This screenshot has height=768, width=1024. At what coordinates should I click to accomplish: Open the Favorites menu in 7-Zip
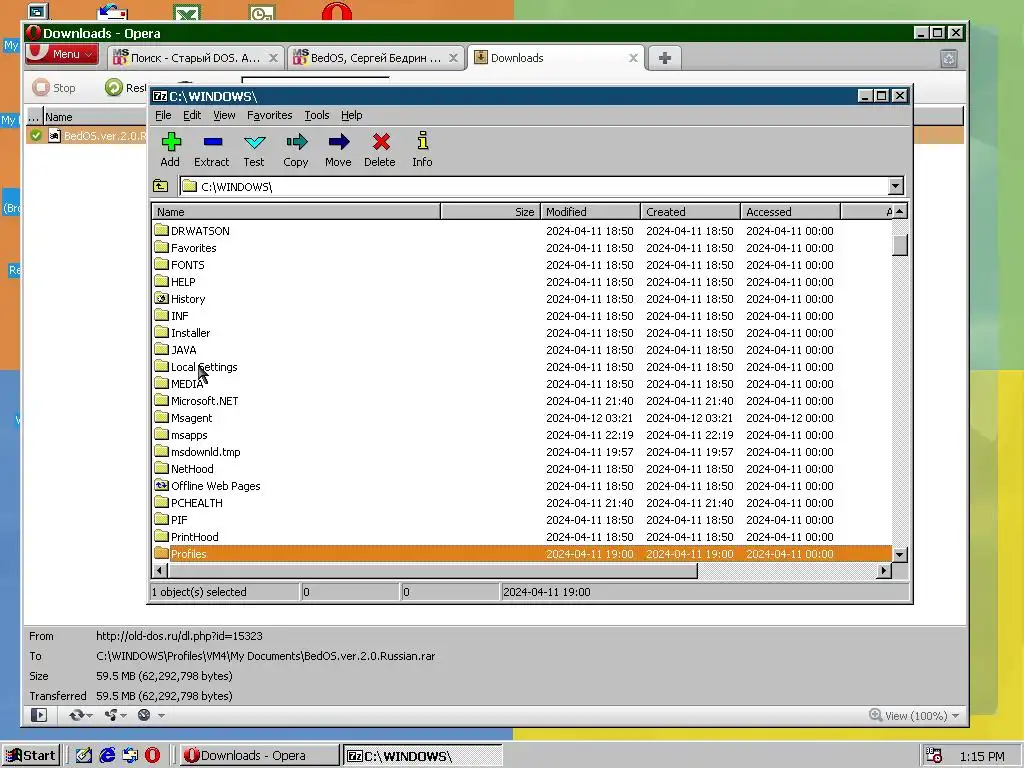click(270, 115)
